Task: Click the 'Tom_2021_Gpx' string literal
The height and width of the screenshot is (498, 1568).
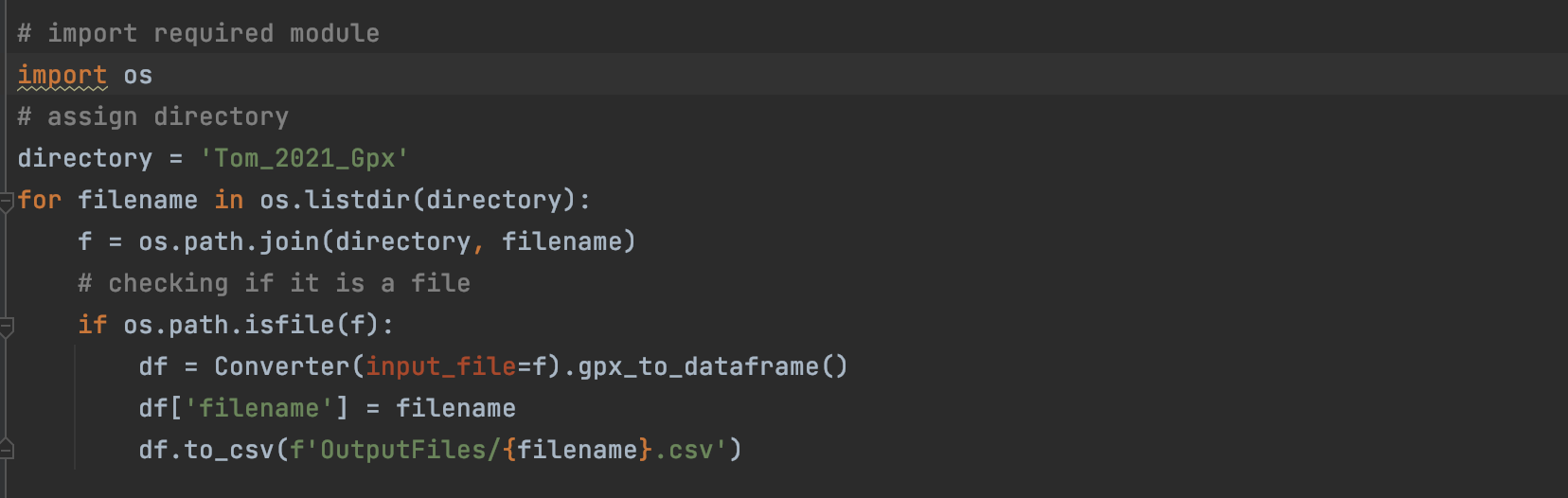Action: [304, 158]
